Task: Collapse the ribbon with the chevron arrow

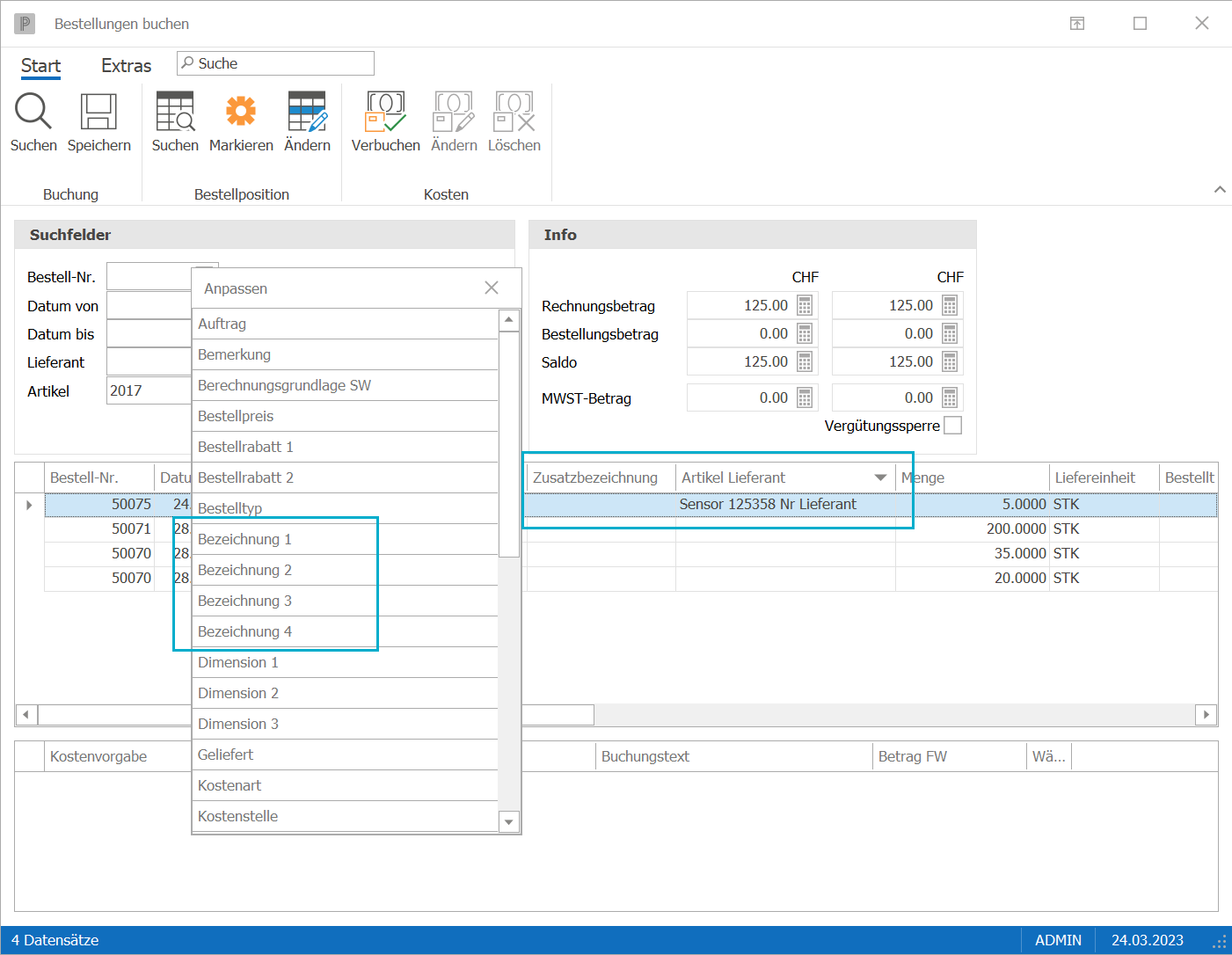Action: click(x=1220, y=189)
